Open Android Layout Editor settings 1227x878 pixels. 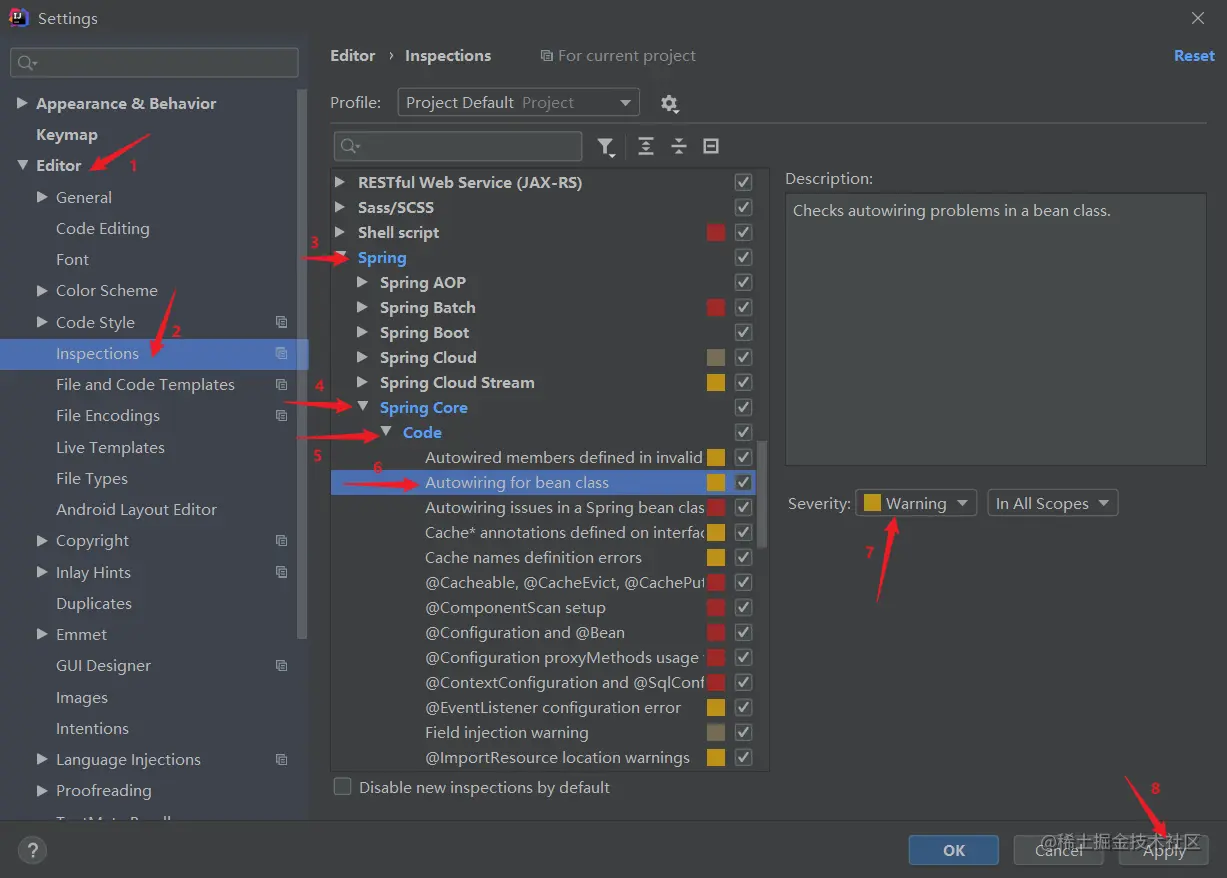(x=136, y=510)
